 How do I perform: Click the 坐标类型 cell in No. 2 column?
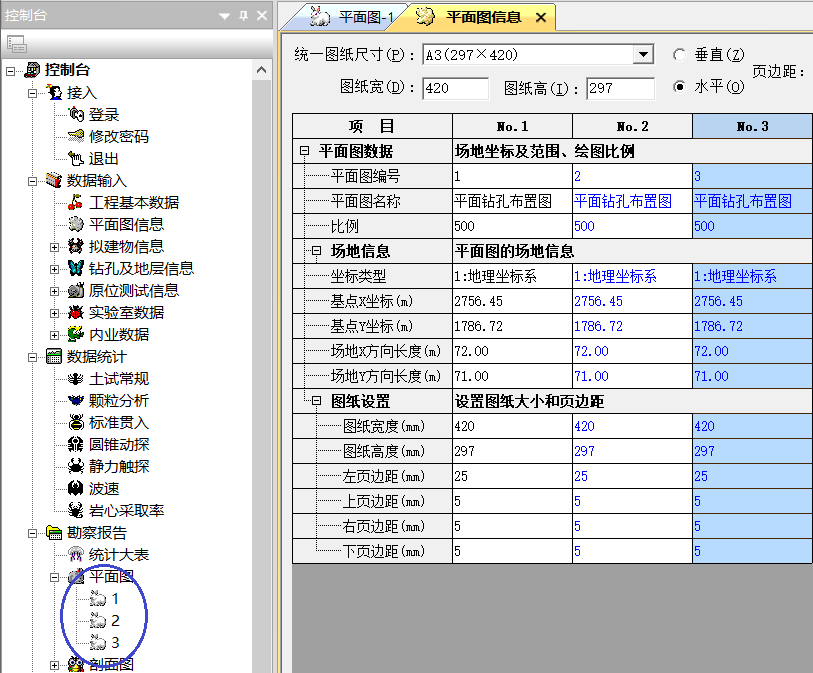[633, 276]
